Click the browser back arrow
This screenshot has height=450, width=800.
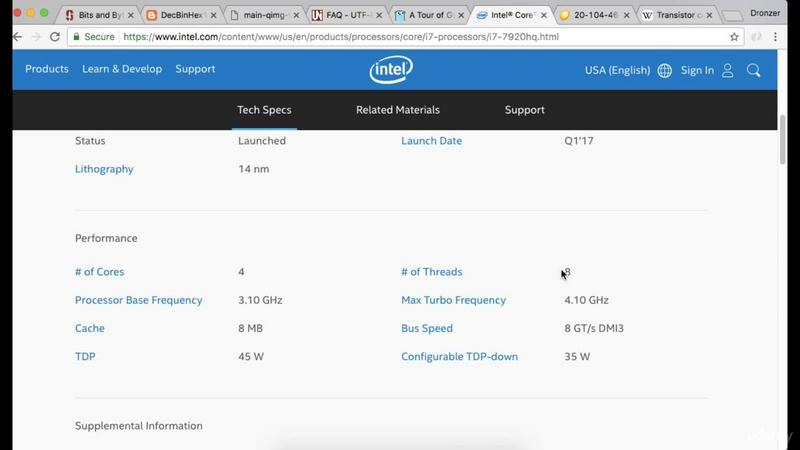18,37
